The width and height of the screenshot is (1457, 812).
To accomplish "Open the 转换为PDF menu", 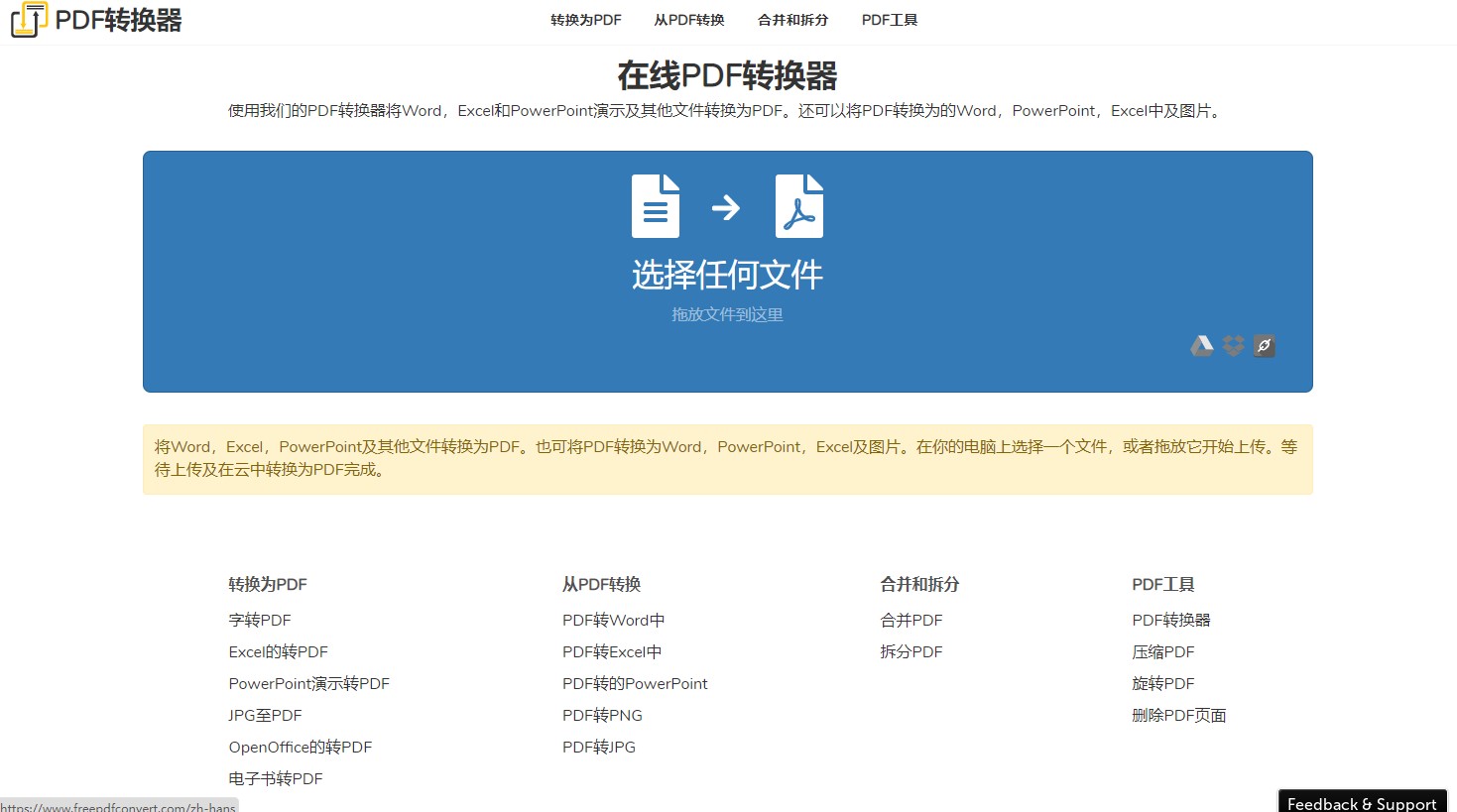I will (x=586, y=20).
